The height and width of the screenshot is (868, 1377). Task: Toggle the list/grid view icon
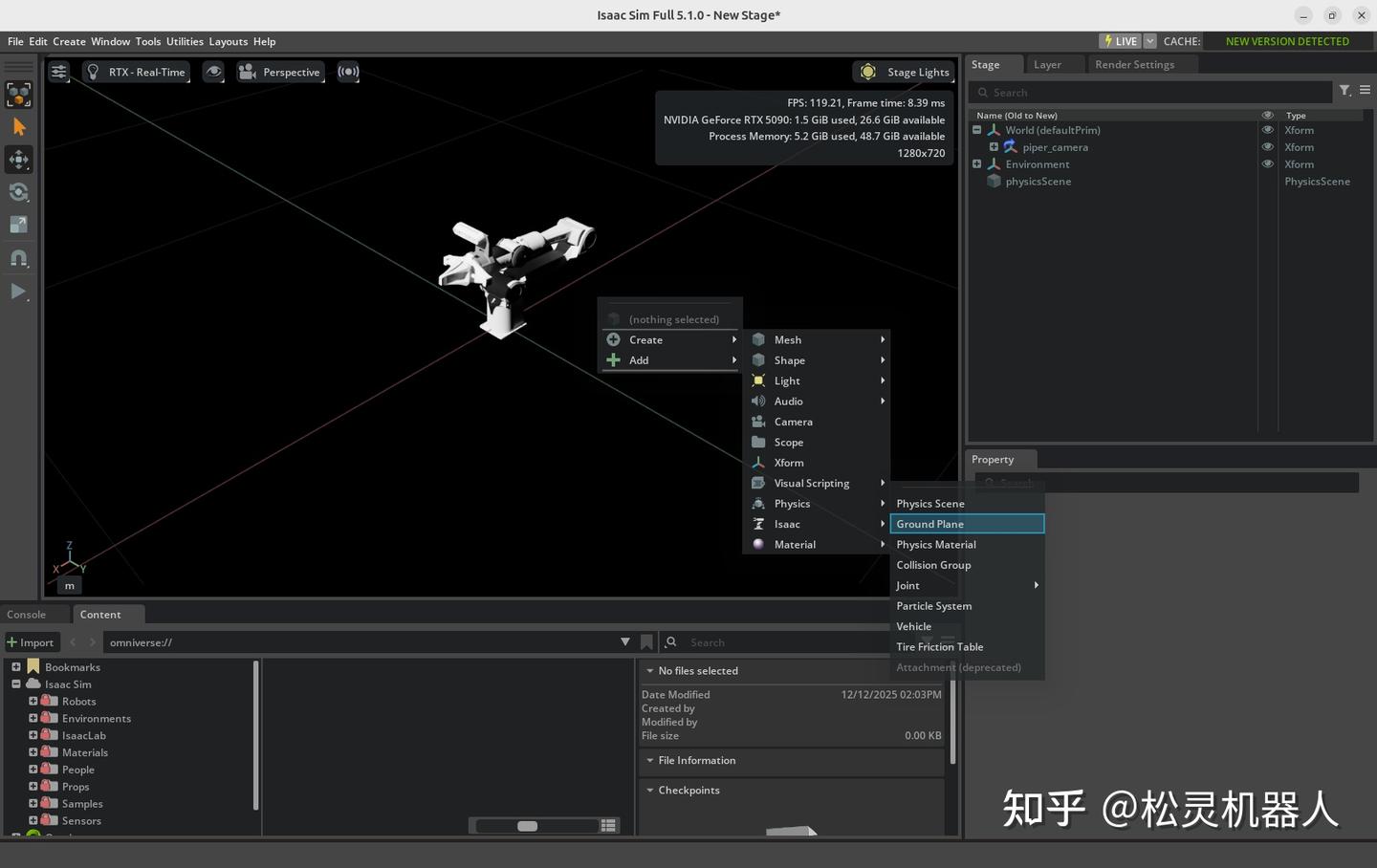608,826
